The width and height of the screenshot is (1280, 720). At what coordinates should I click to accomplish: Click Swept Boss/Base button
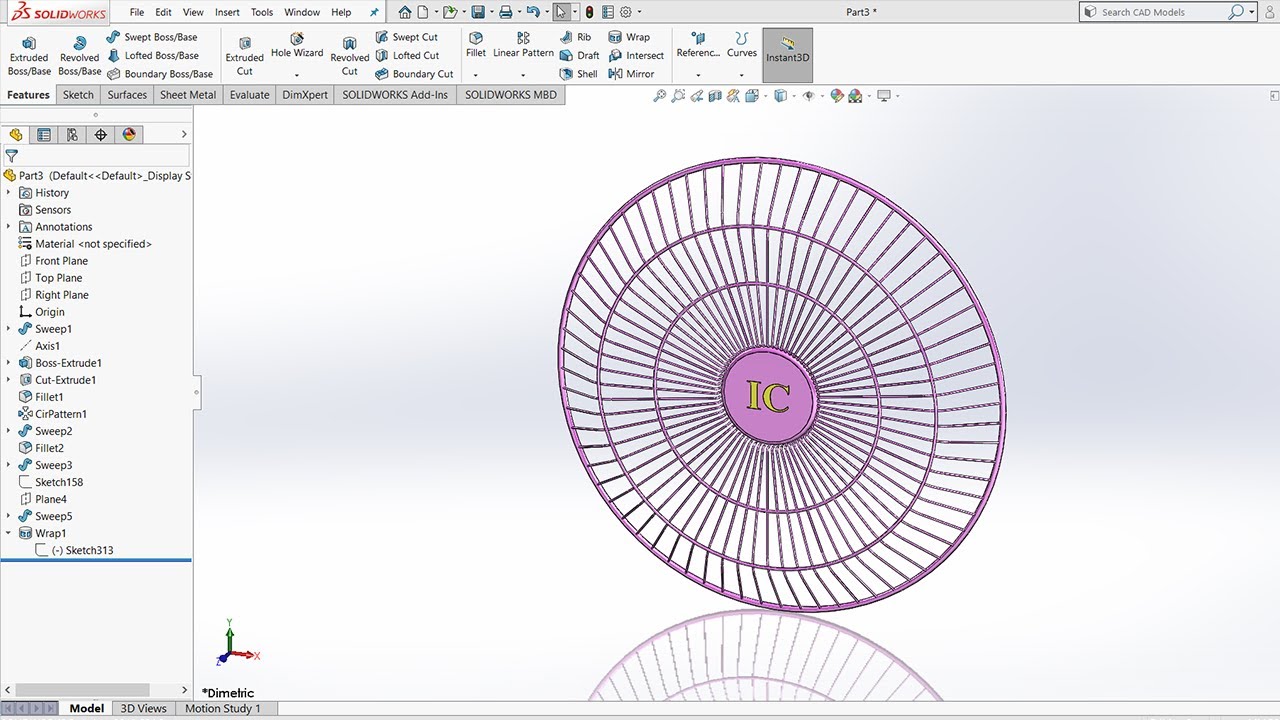coord(152,37)
